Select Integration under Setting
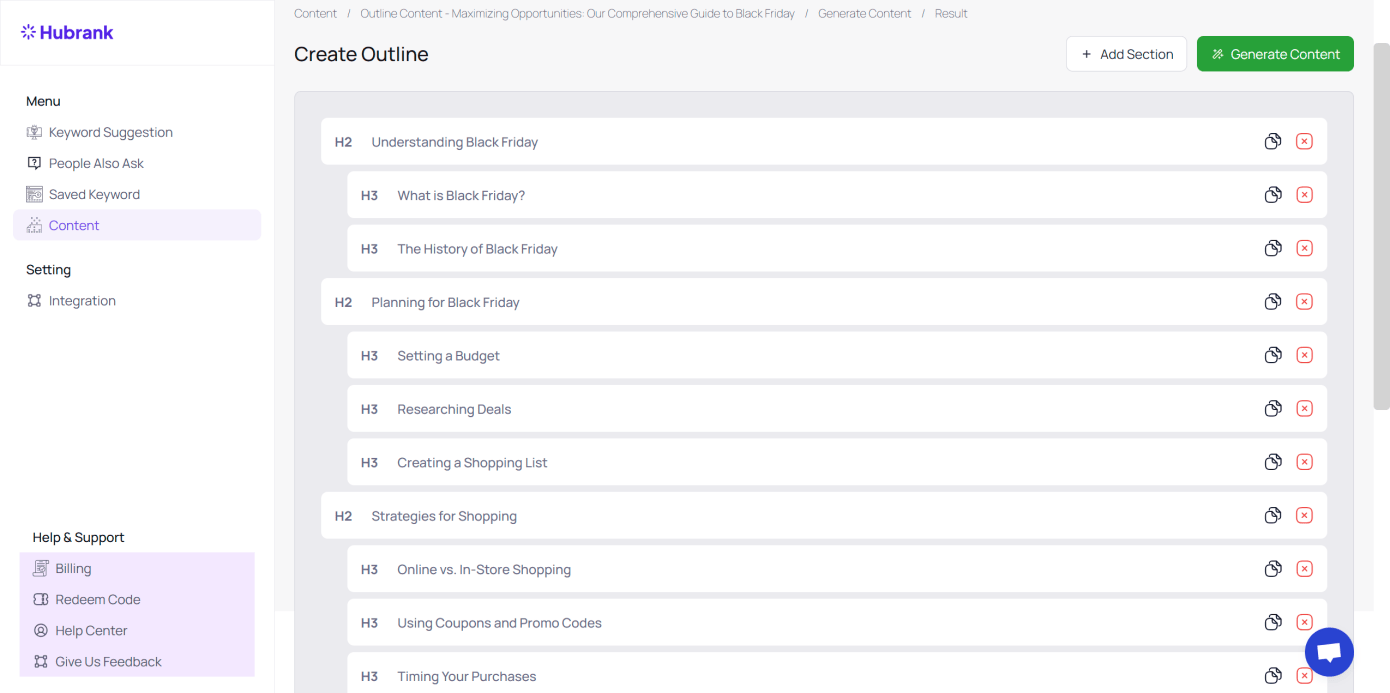 82,300
